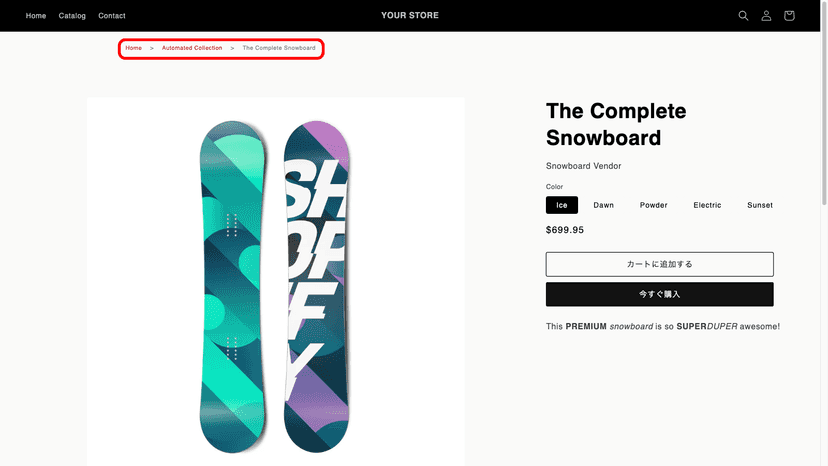Open the account login icon
Image resolution: width=828 pixels, height=466 pixels.
coord(766,16)
